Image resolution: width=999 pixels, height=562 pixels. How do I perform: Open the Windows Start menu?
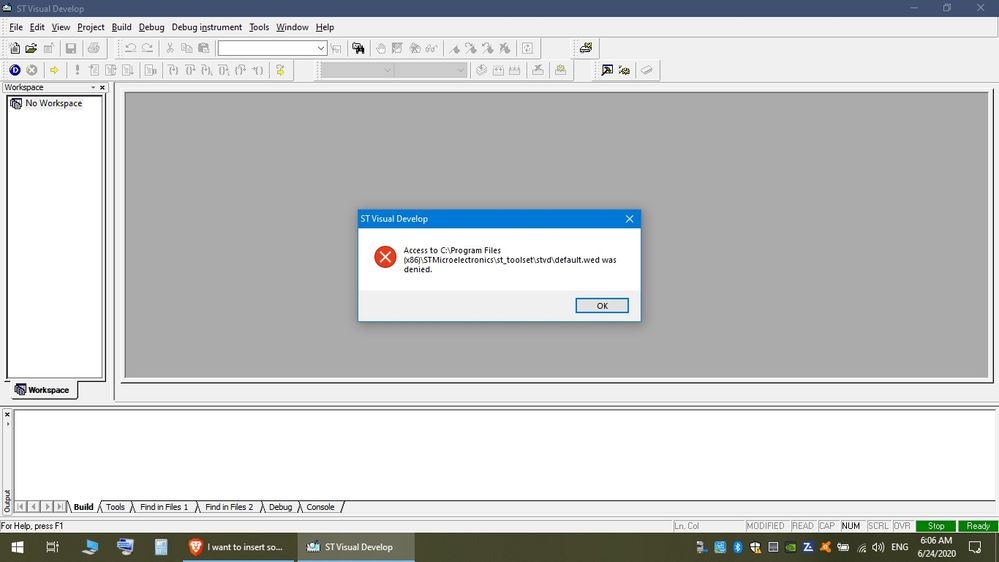18,547
